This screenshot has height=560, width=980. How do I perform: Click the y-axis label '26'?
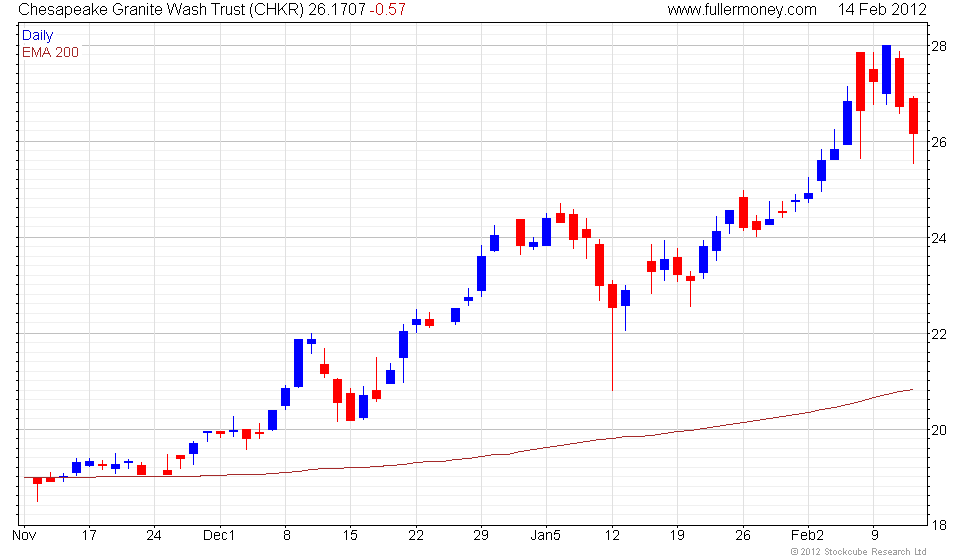[x=939, y=142]
